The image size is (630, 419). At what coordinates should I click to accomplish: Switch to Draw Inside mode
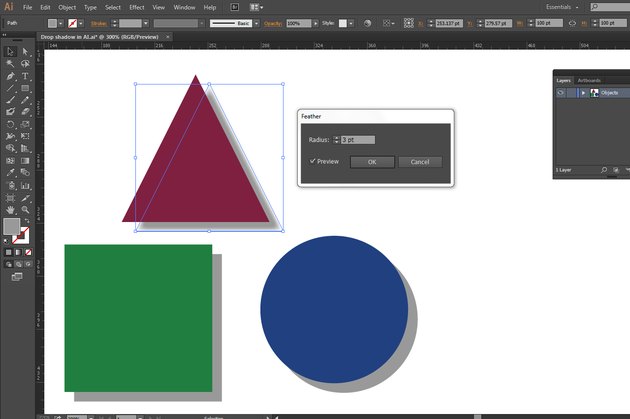pos(28,264)
